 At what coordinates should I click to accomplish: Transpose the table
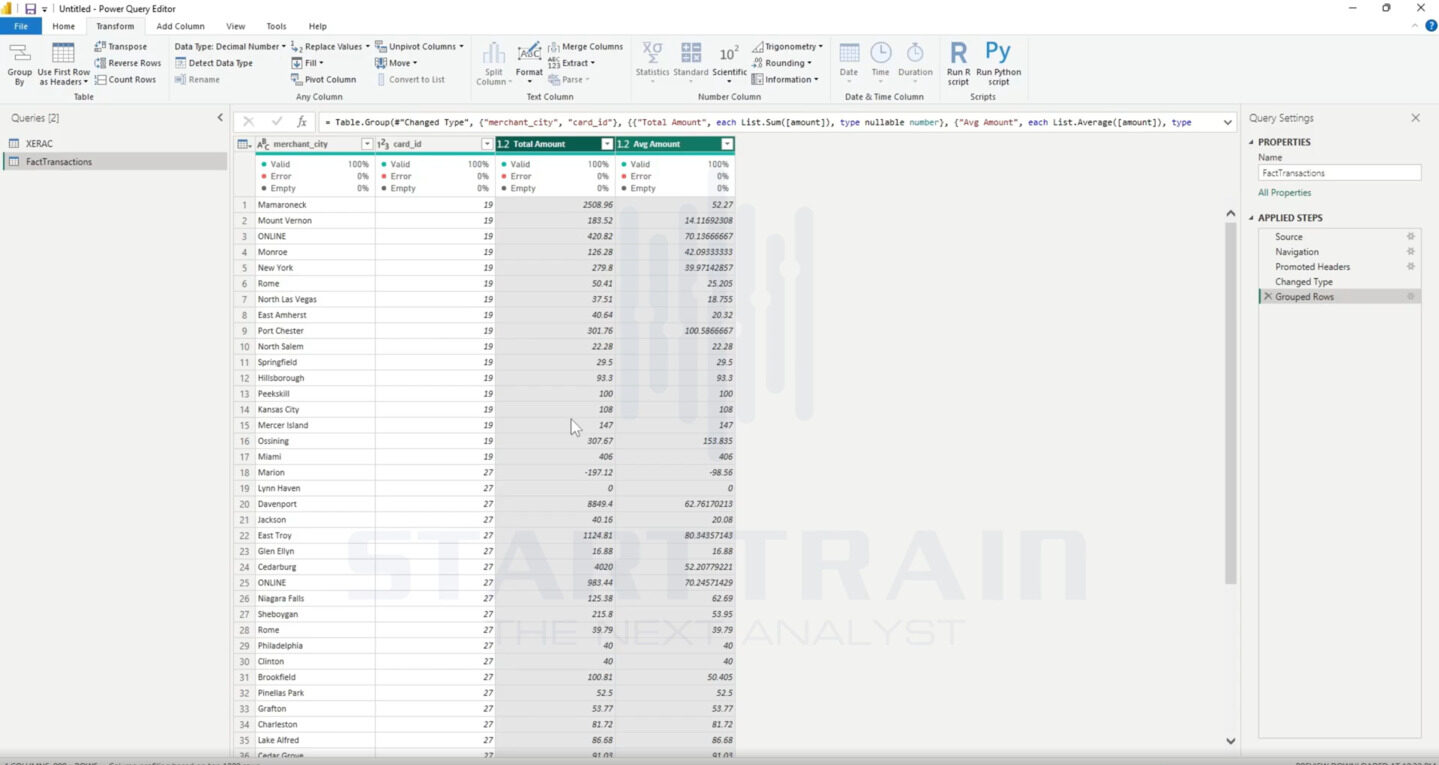(x=120, y=46)
